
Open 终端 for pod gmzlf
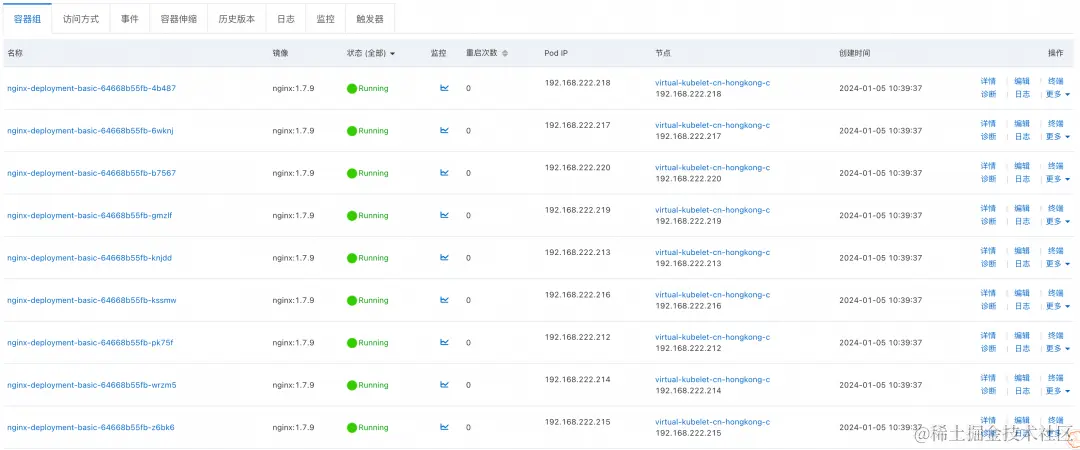coord(1056,208)
